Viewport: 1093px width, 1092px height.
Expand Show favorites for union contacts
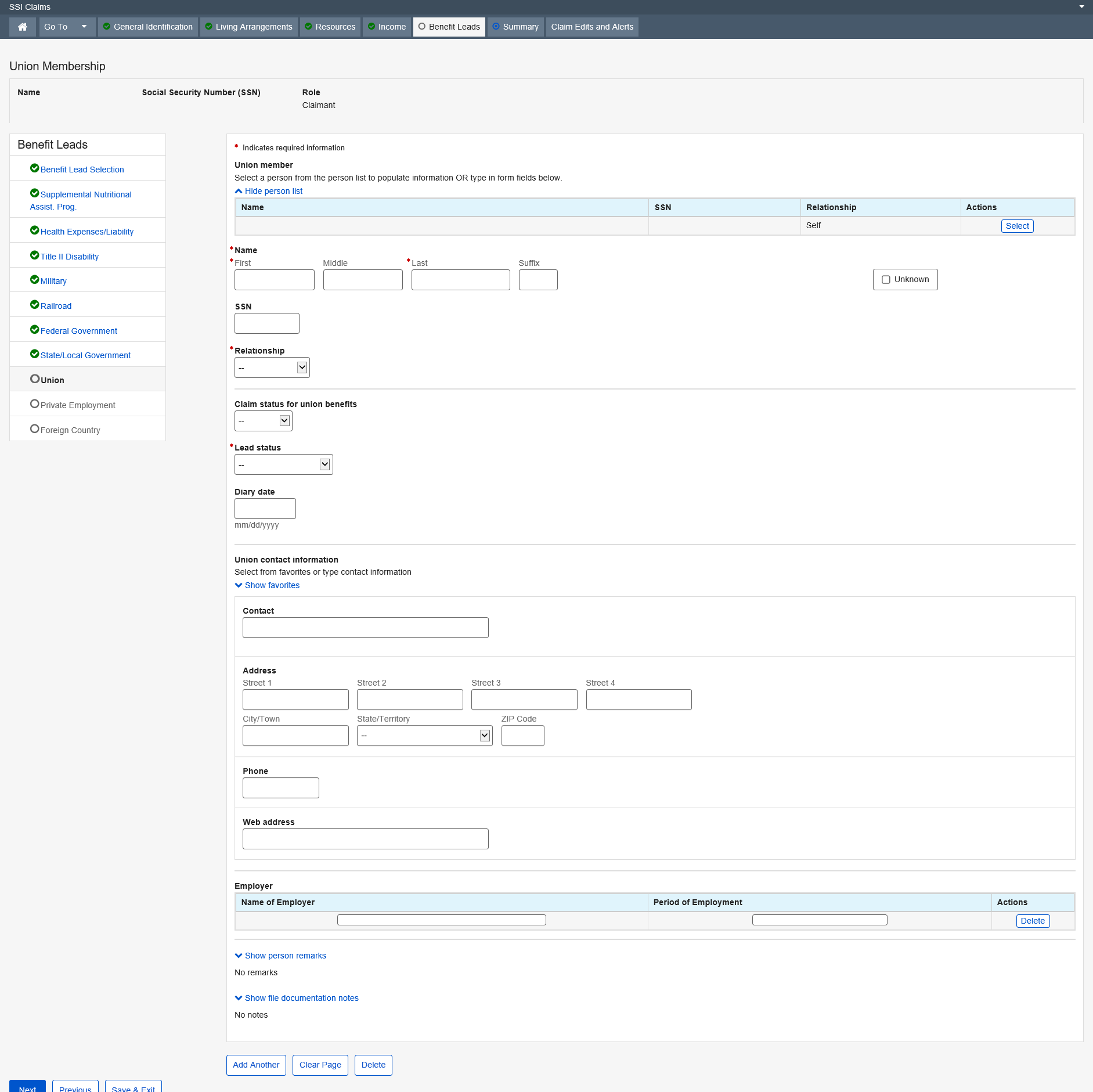(267, 585)
